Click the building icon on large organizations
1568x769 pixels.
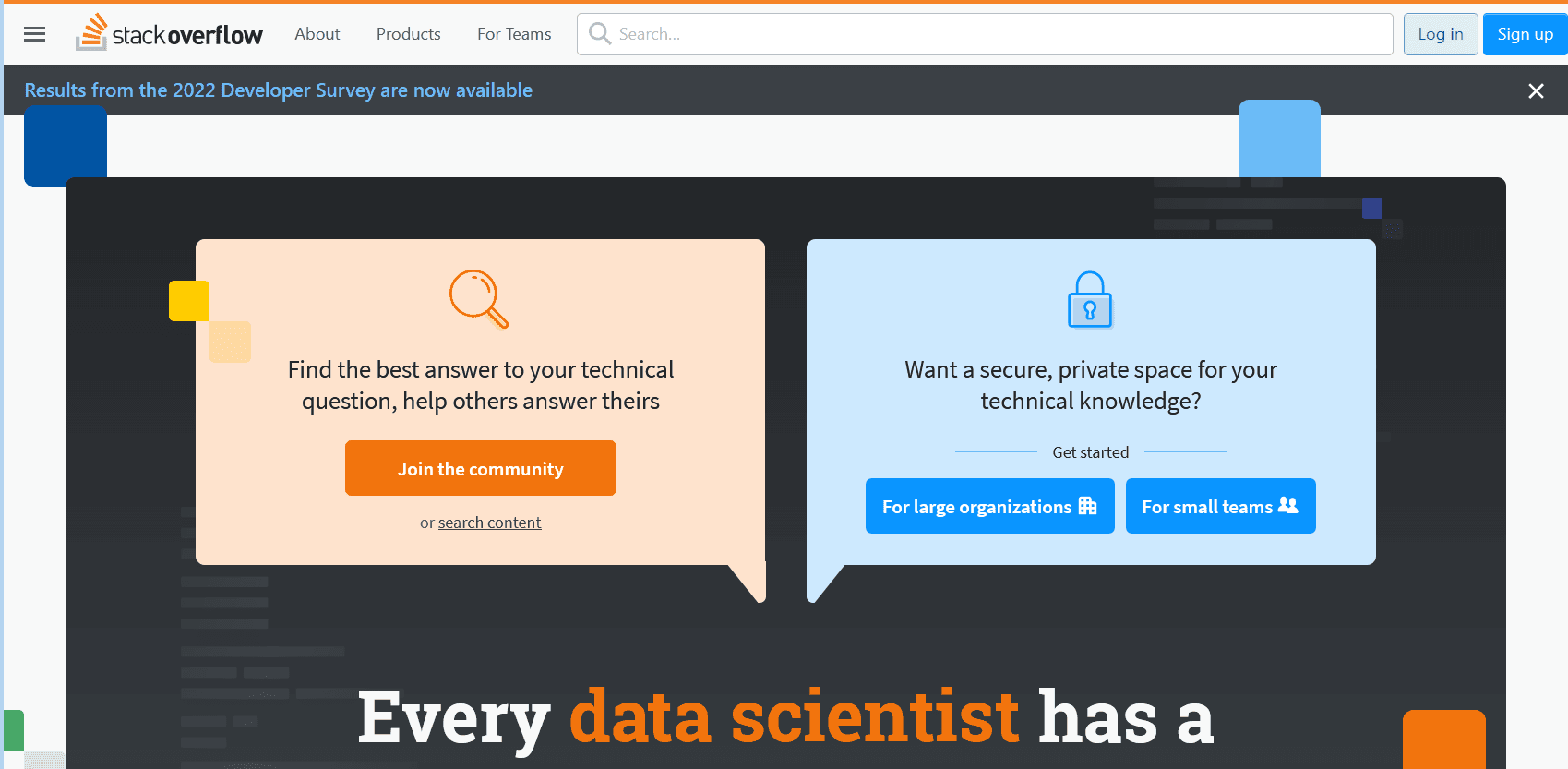pyautogui.click(x=1088, y=506)
